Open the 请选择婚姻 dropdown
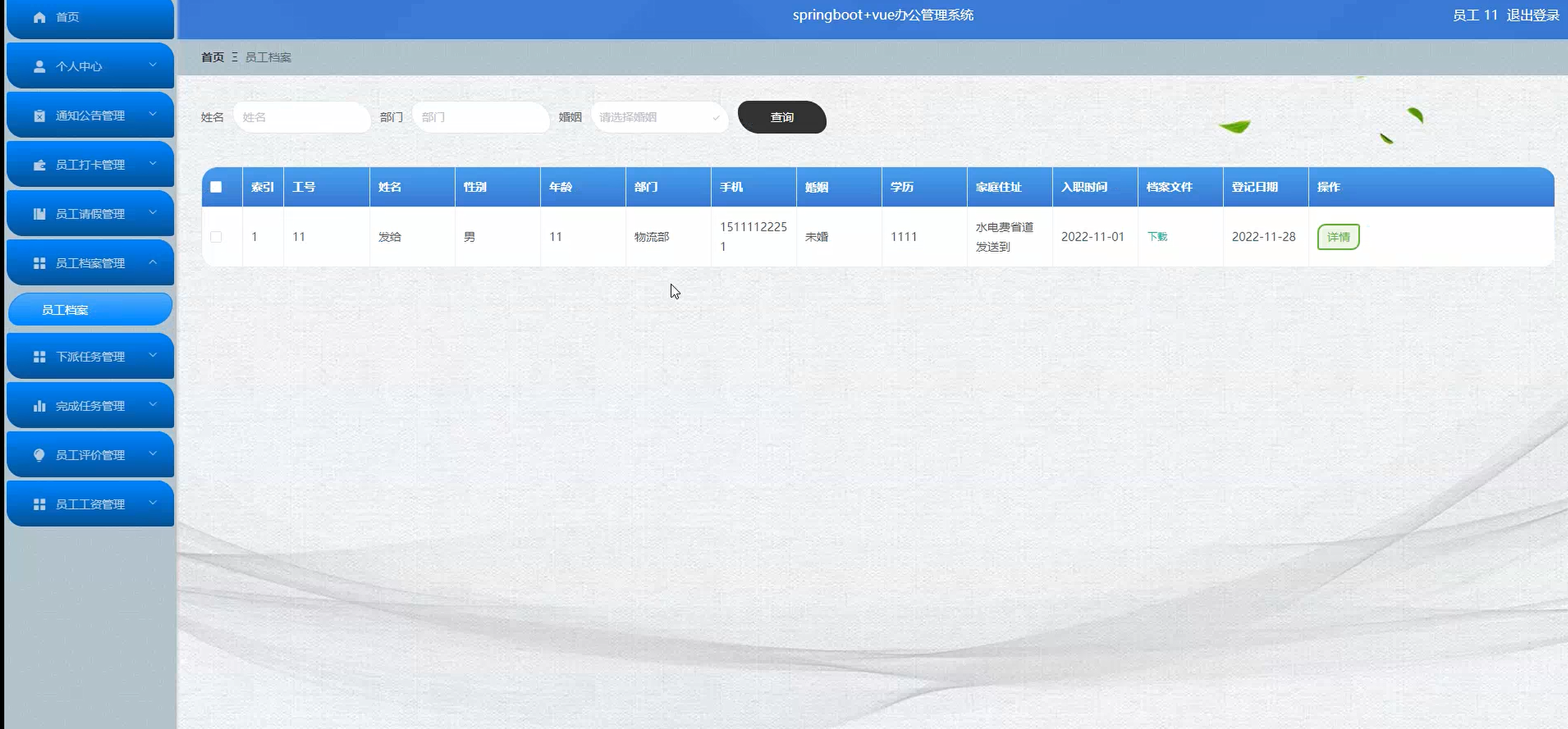This screenshot has width=1568, height=729. (x=659, y=117)
